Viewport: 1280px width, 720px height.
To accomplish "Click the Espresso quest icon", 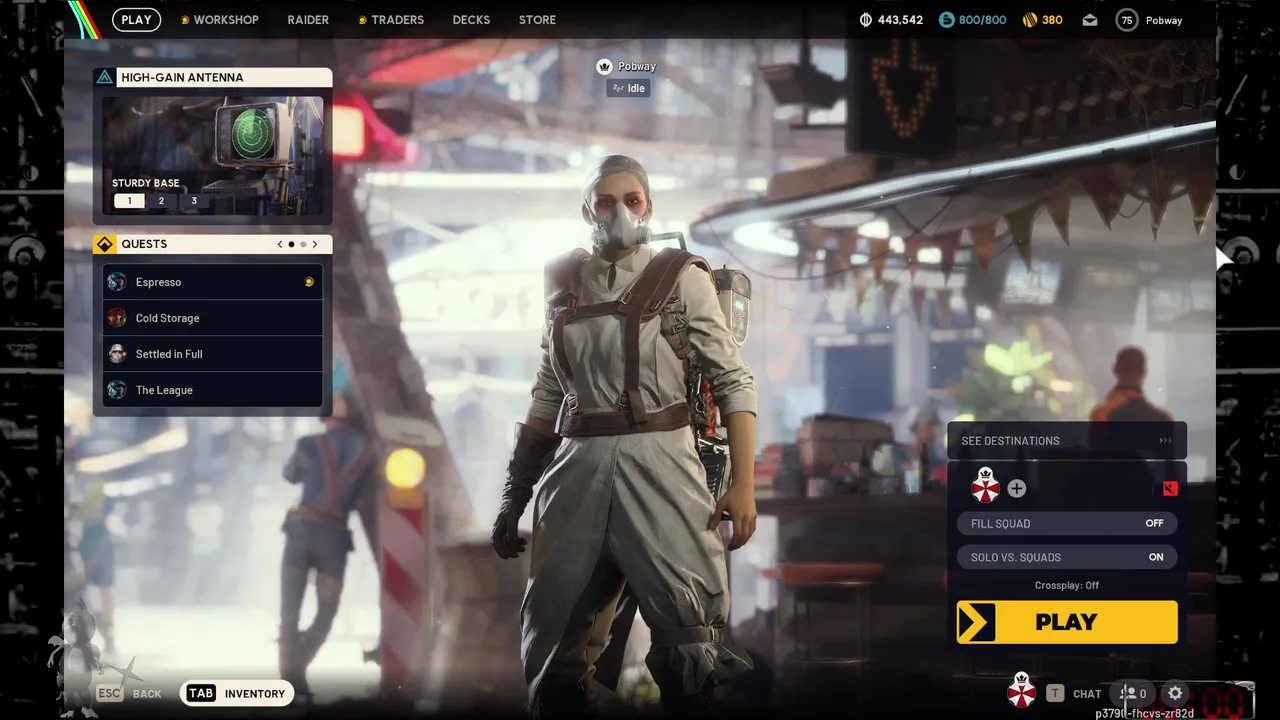I will [117, 282].
